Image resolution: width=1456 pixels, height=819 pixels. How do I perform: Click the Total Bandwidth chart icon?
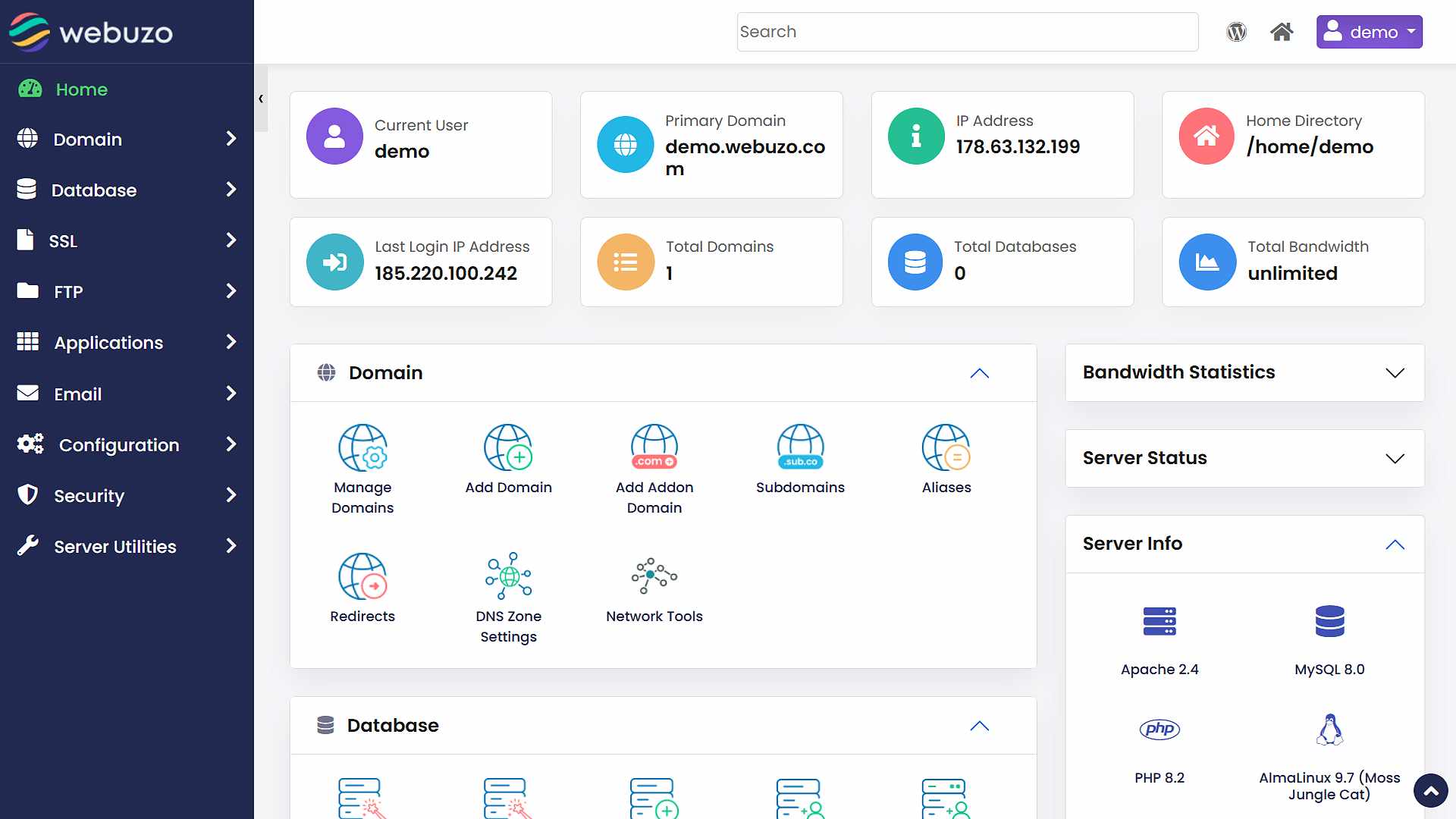point(1207,262)
